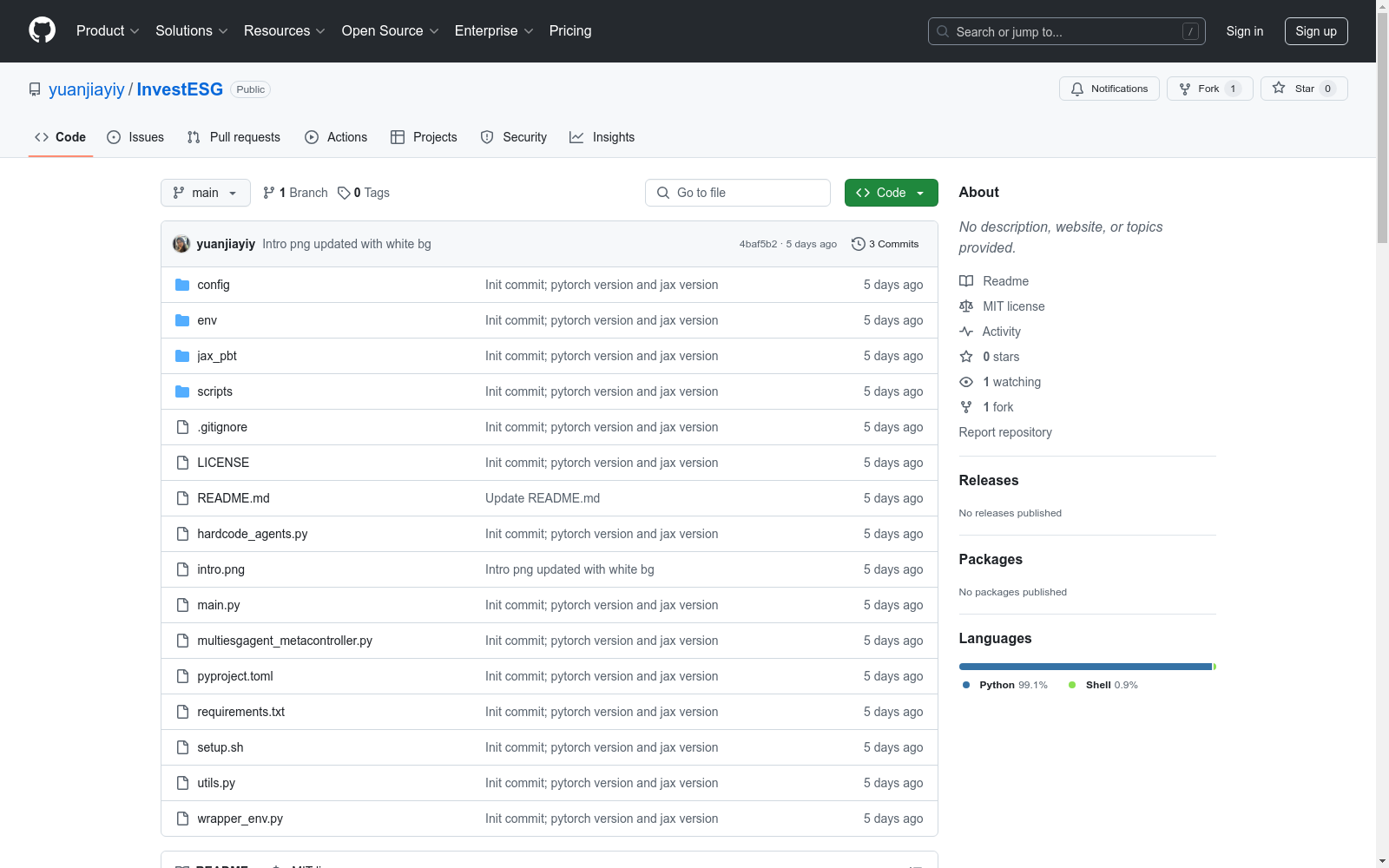Image resolution: width=1389 pixels, height=868 pixels.
Task: Click the Report repository link
Action: tap(1005, 432)
